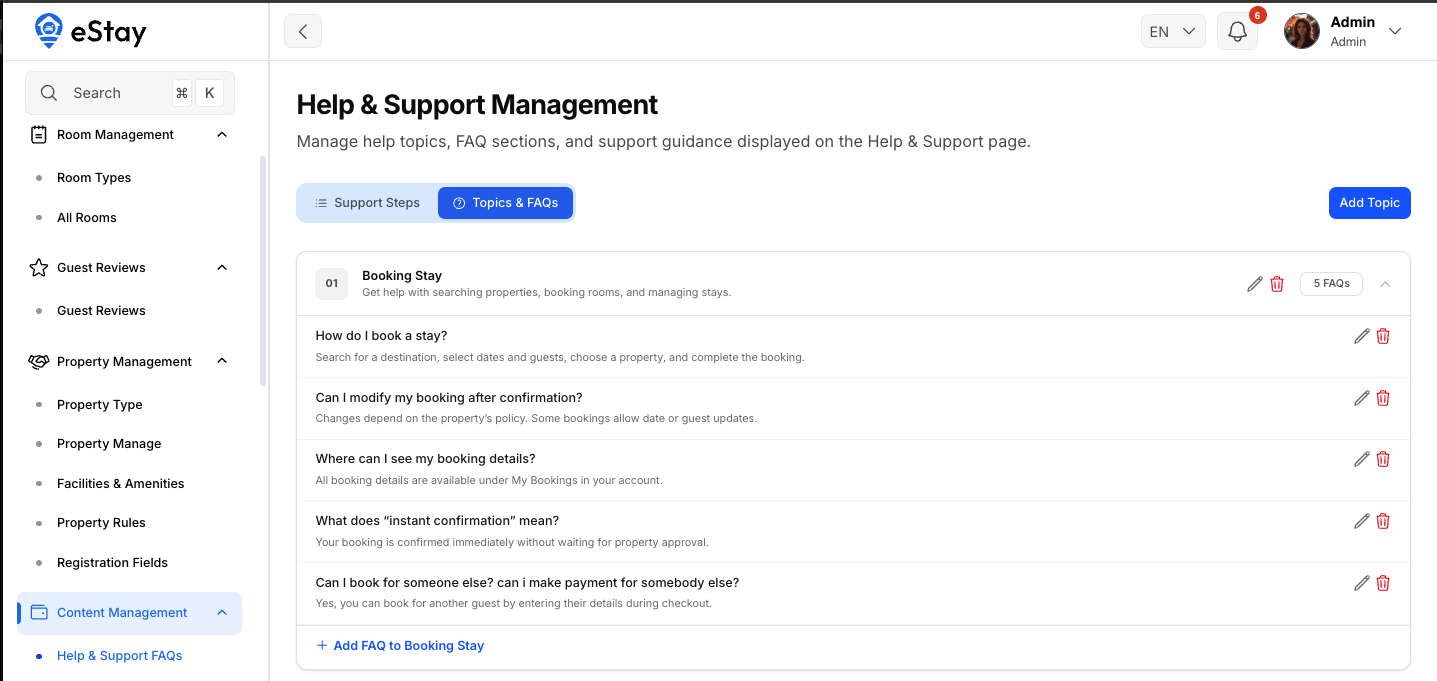
Task: Collapse the Room Management section
Action: (x=222, y=134)
